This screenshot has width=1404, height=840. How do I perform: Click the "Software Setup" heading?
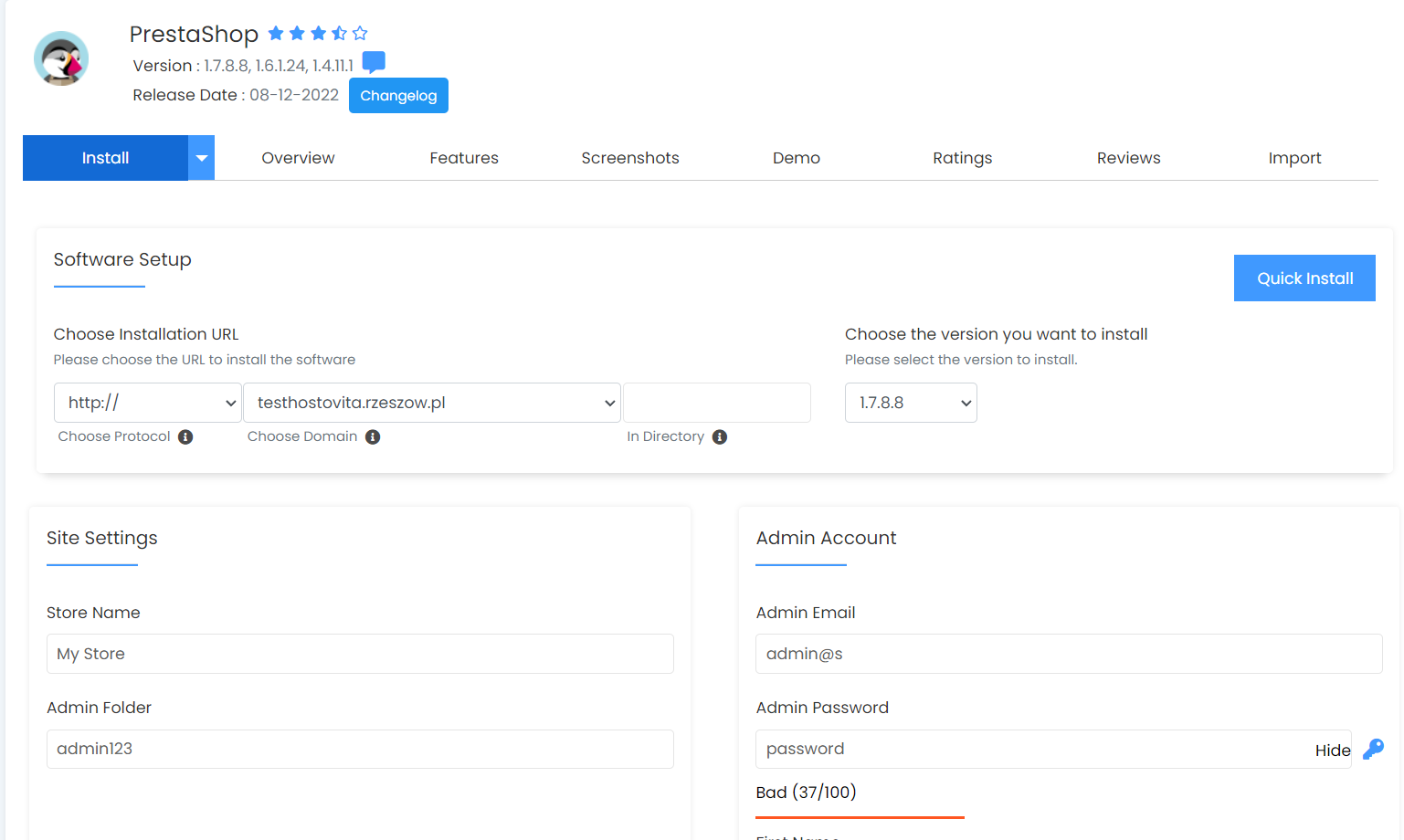[122, 259]
